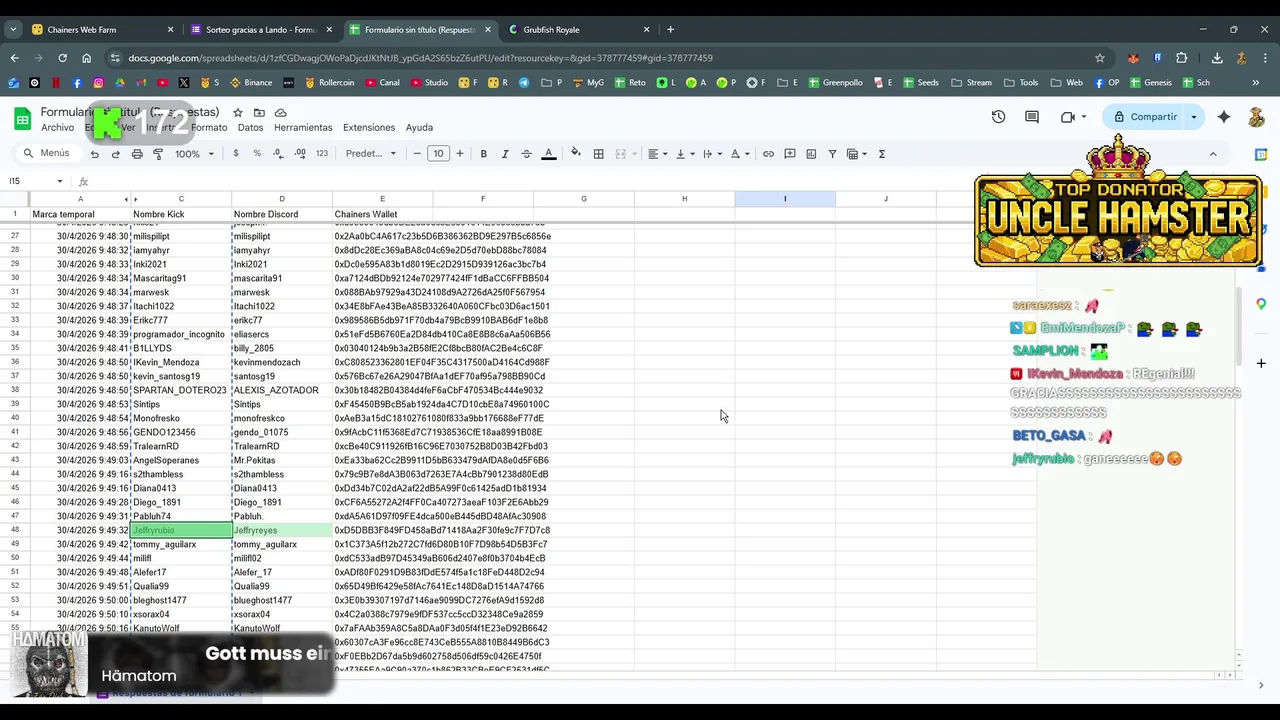Insert a comment from toolbar
The width and height of the screenshot is (1280, 720).
790,154
